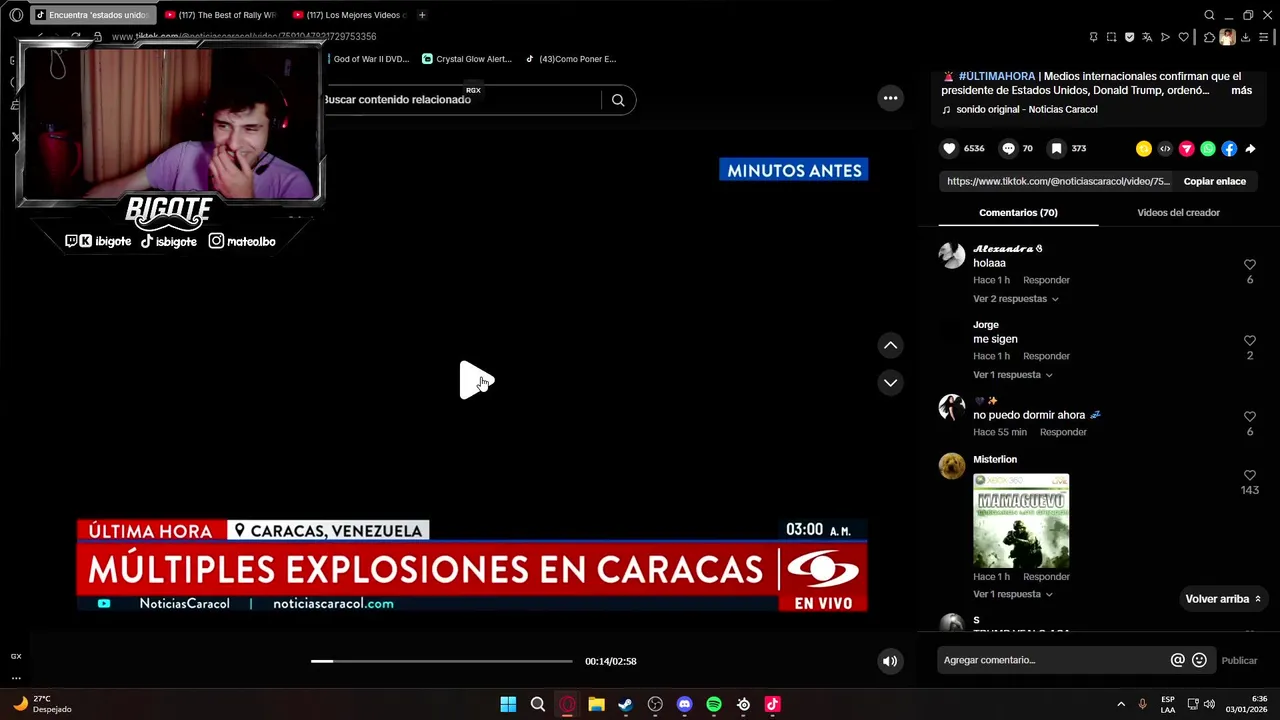Open Misterlion's profile avatar
This screenshot has width=1280, height=720.
coord(951,466)
